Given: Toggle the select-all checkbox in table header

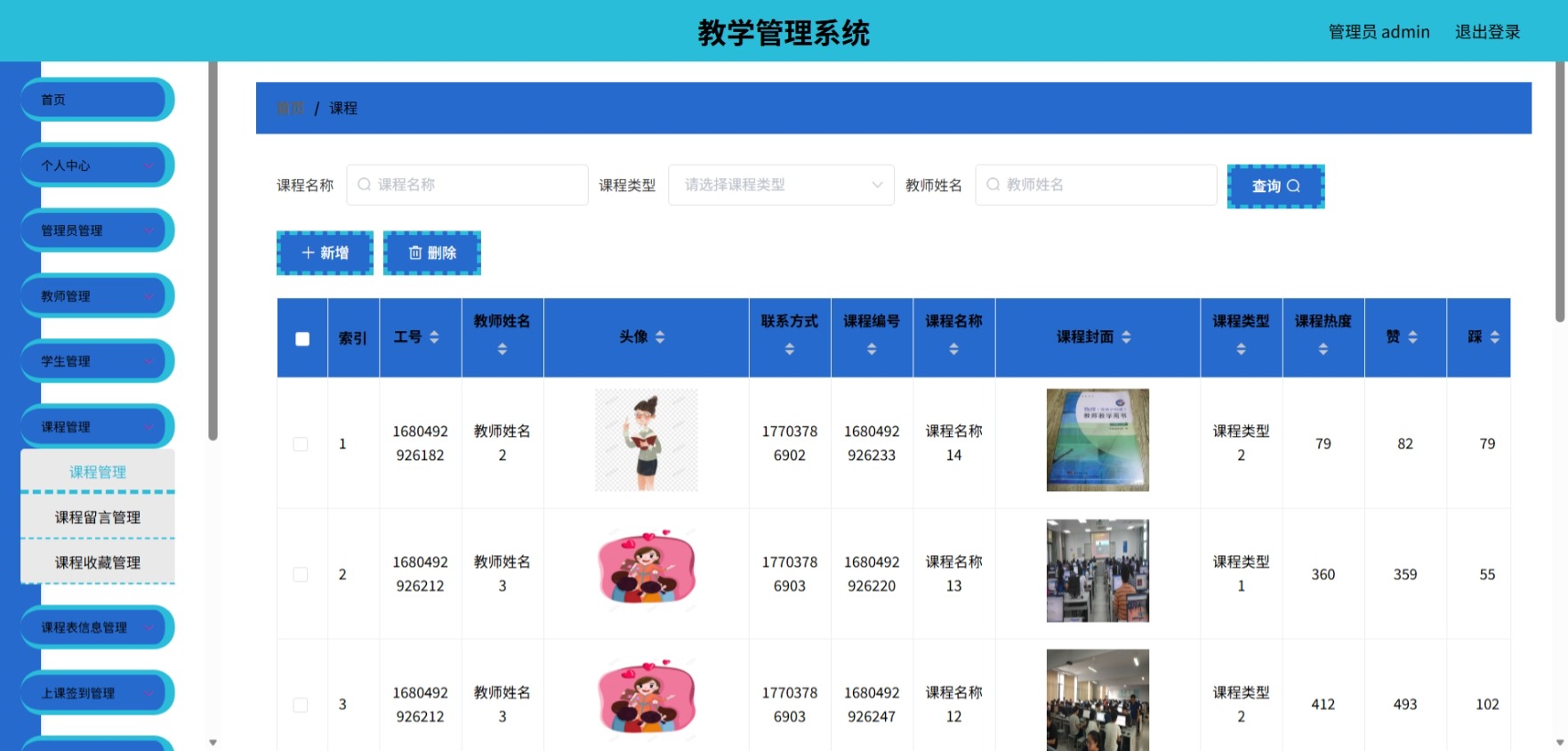Looking at the screenshot, I should coord(302,339).
